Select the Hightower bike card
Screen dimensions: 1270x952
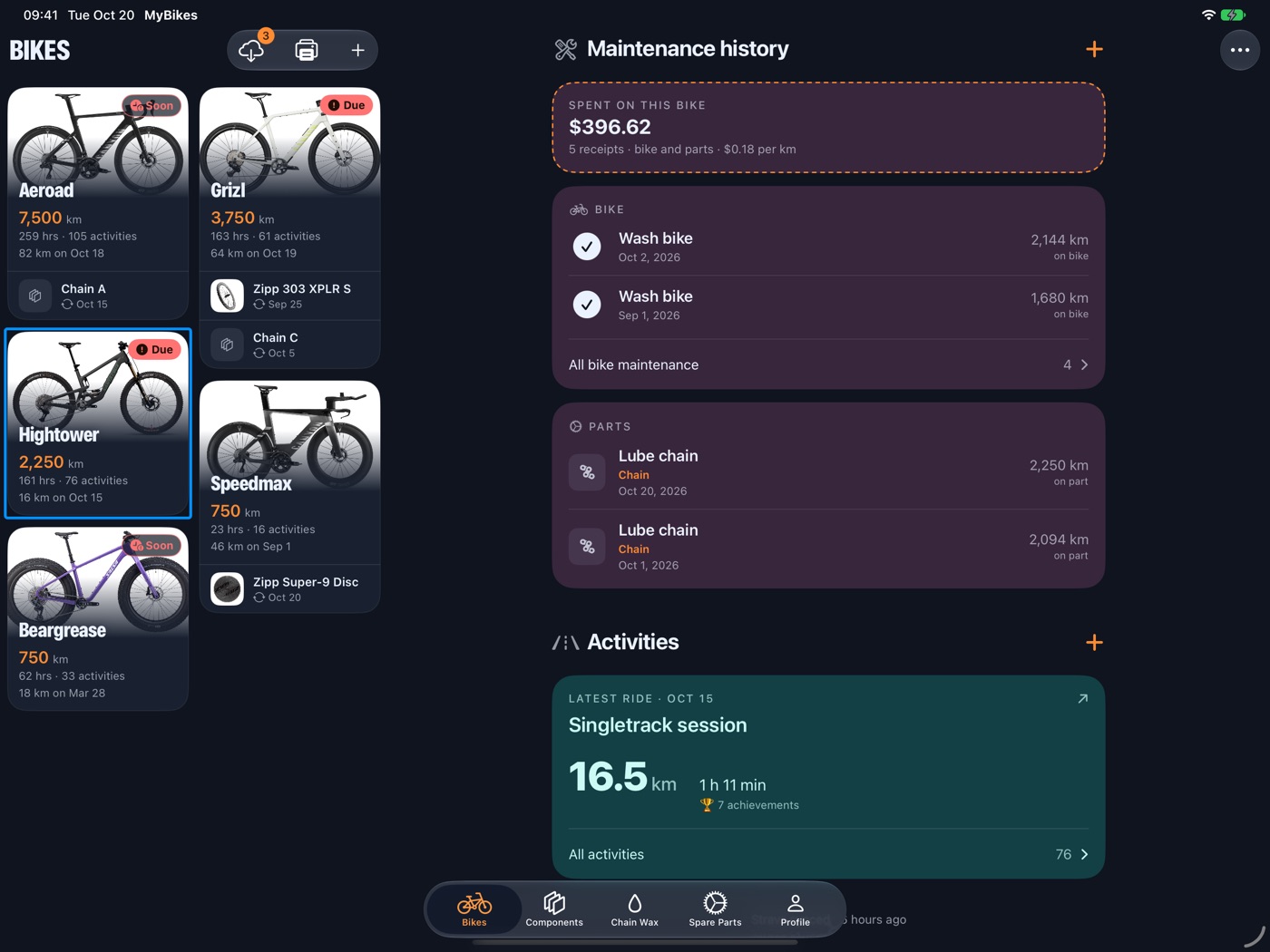[98, 423]
